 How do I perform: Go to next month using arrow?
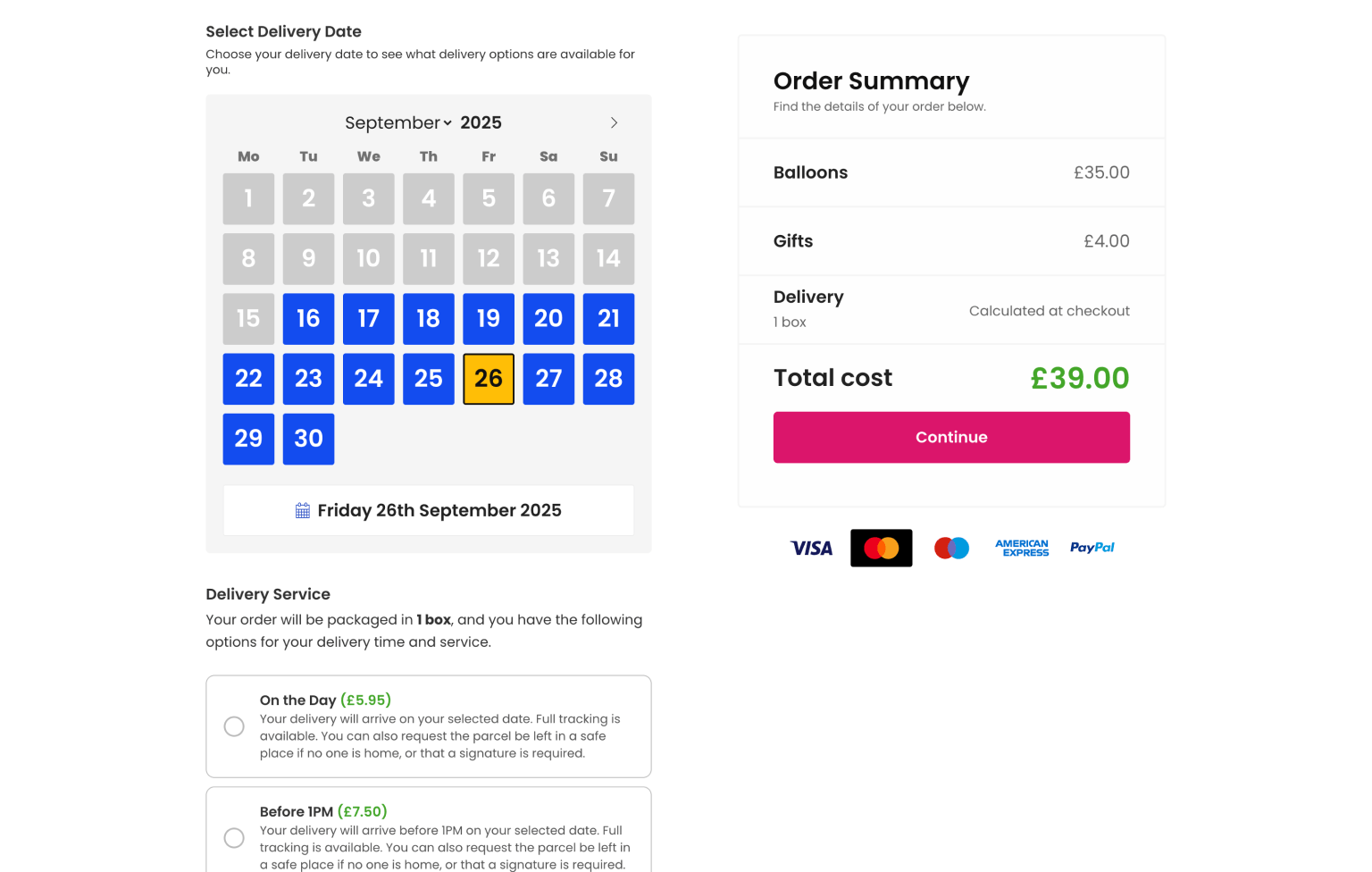(x=614, y=122)
